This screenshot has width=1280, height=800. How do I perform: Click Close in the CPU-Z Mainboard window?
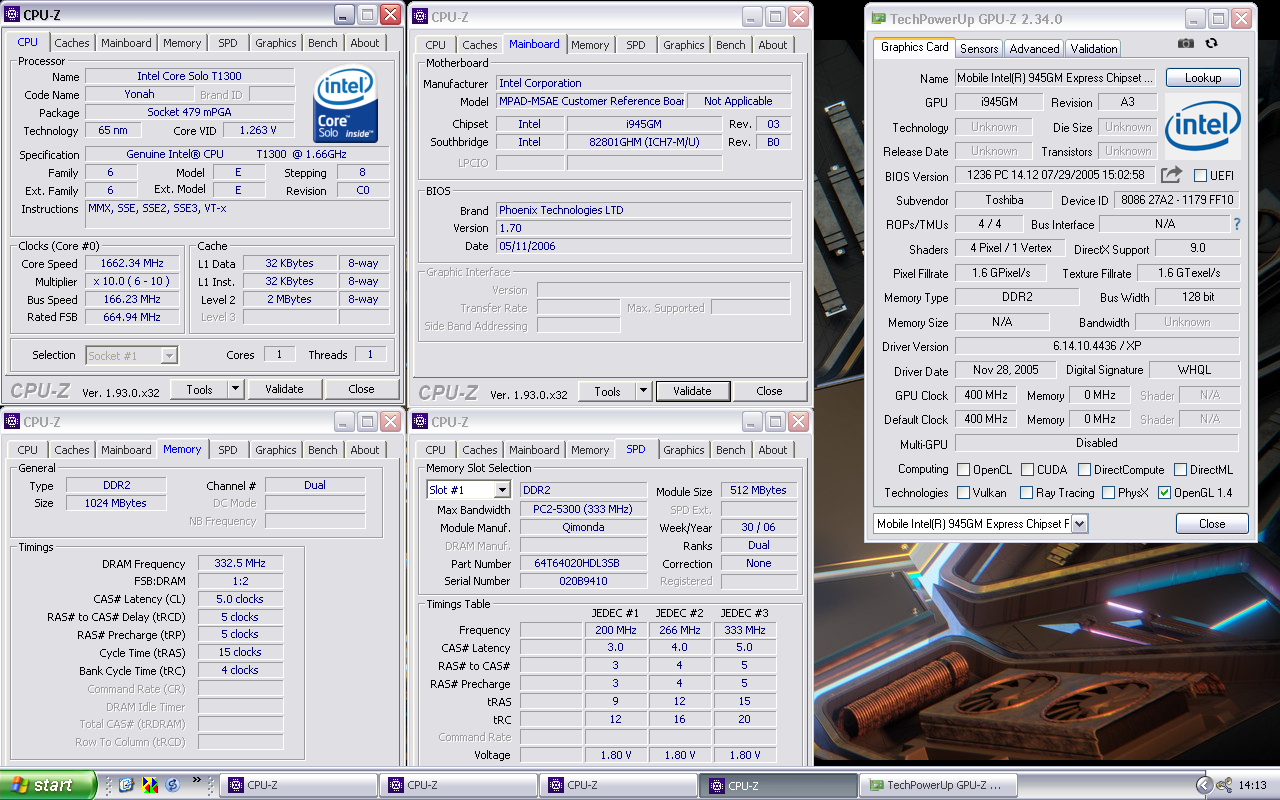point(769,391)
